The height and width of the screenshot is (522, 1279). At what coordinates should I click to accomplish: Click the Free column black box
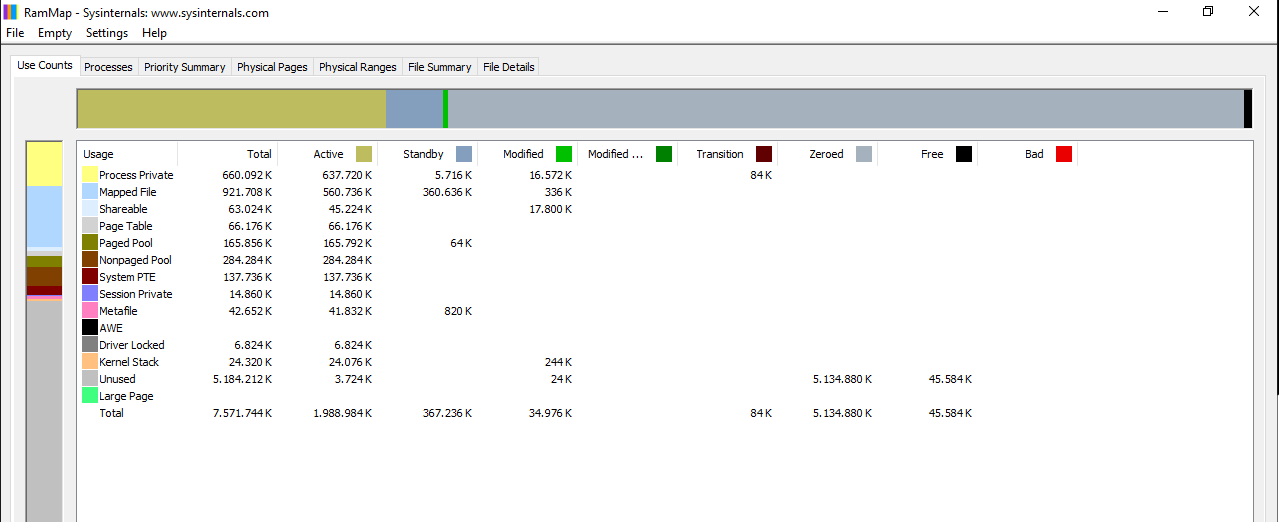[964, 154]
